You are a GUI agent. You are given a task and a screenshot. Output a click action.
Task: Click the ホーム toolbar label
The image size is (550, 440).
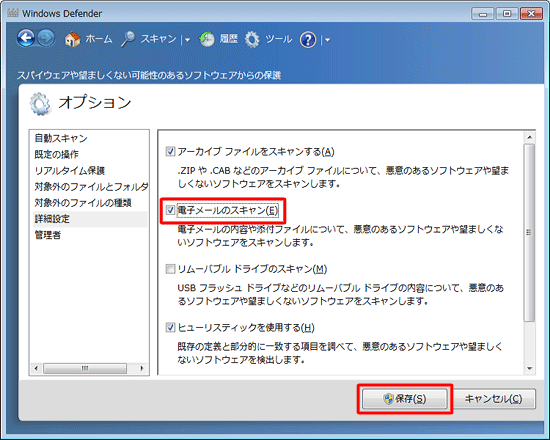tap(99, 39)
